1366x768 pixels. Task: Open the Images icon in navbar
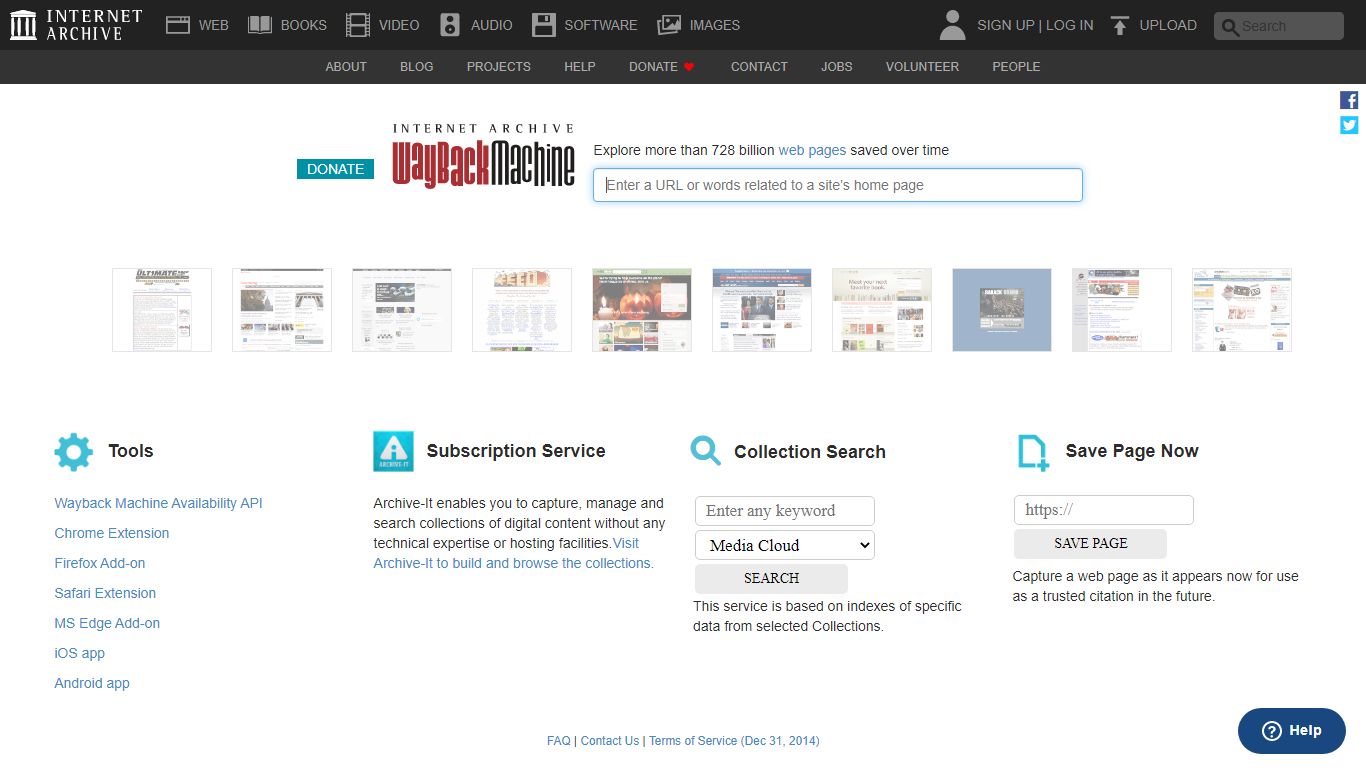669,25
